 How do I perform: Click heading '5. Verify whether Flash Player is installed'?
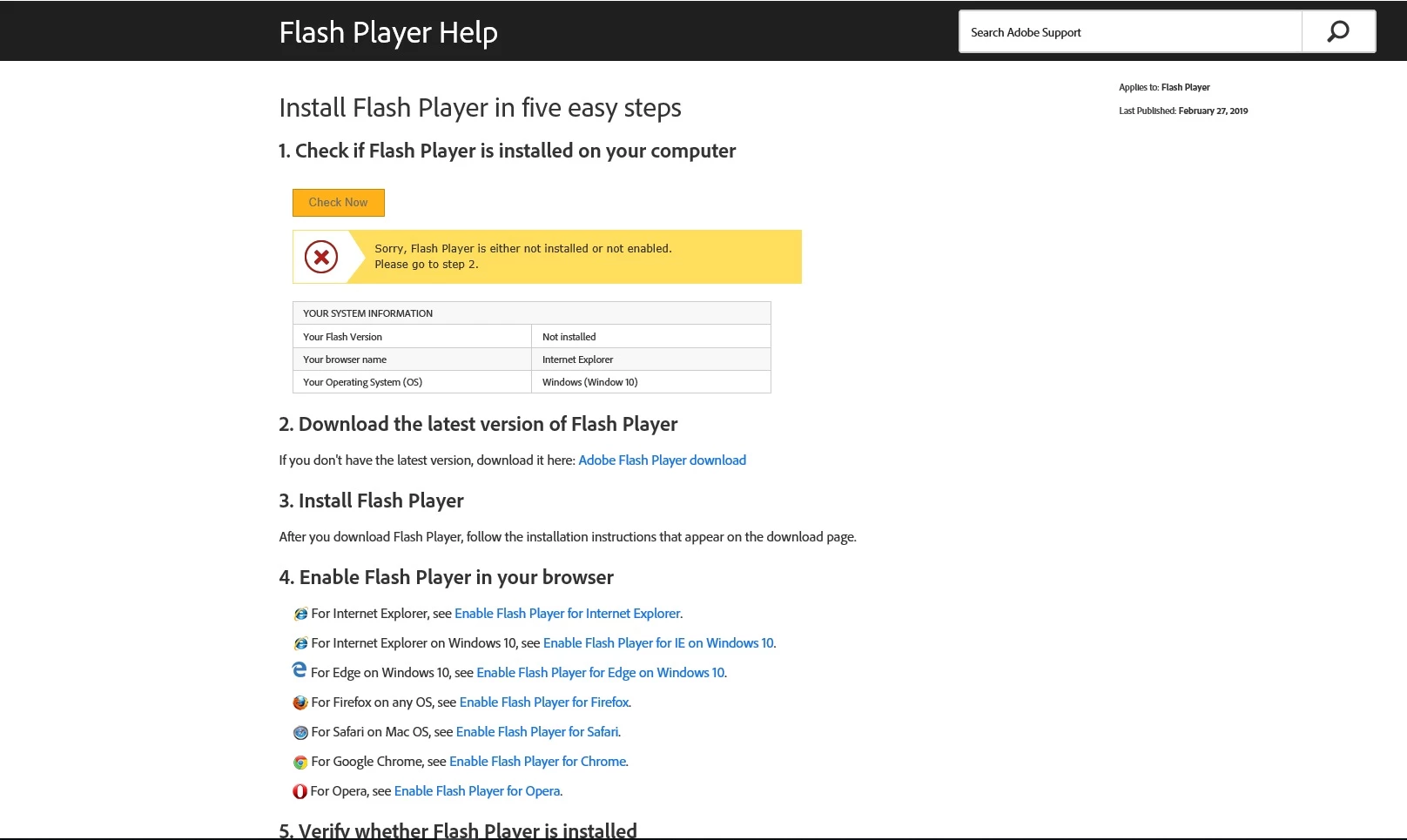(458, 830)
